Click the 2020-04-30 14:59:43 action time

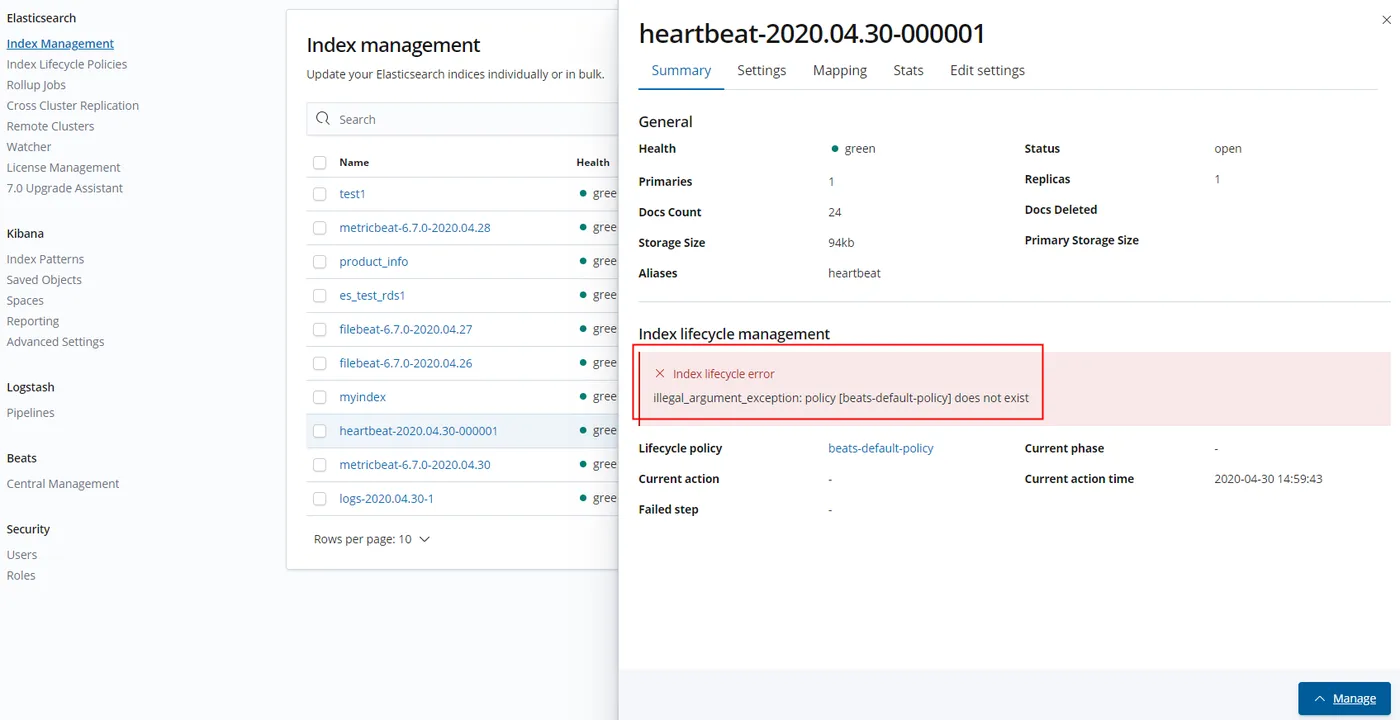click(x=1268, y=479)
